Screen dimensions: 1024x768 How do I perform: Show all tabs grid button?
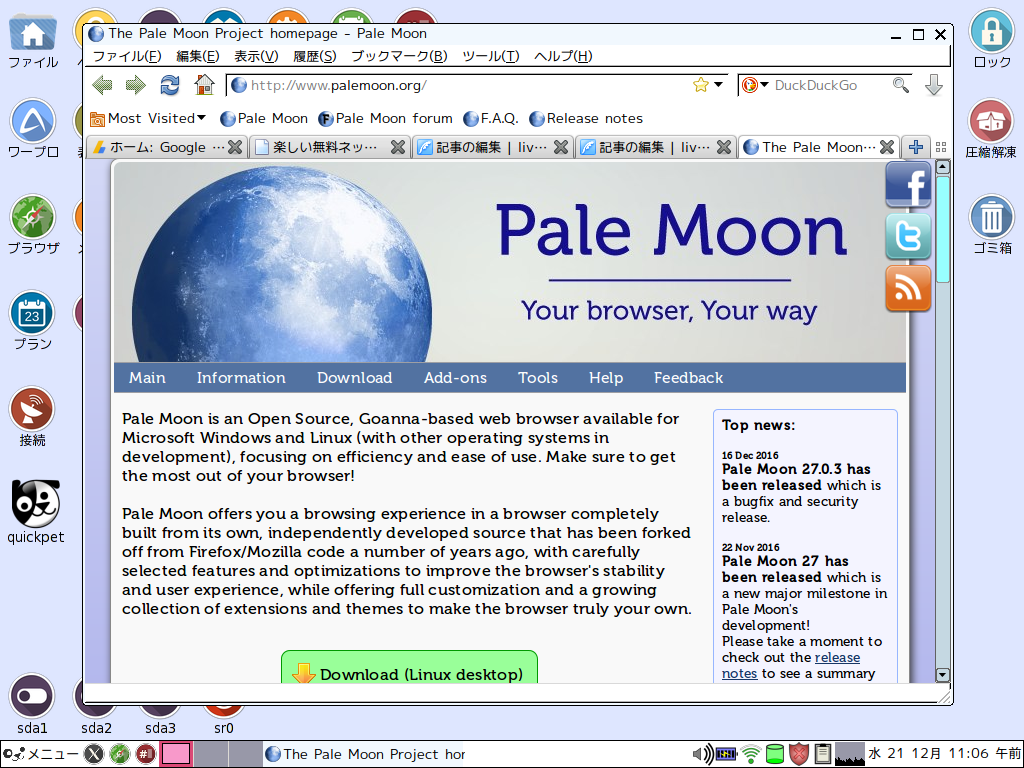tap(941, 148)
